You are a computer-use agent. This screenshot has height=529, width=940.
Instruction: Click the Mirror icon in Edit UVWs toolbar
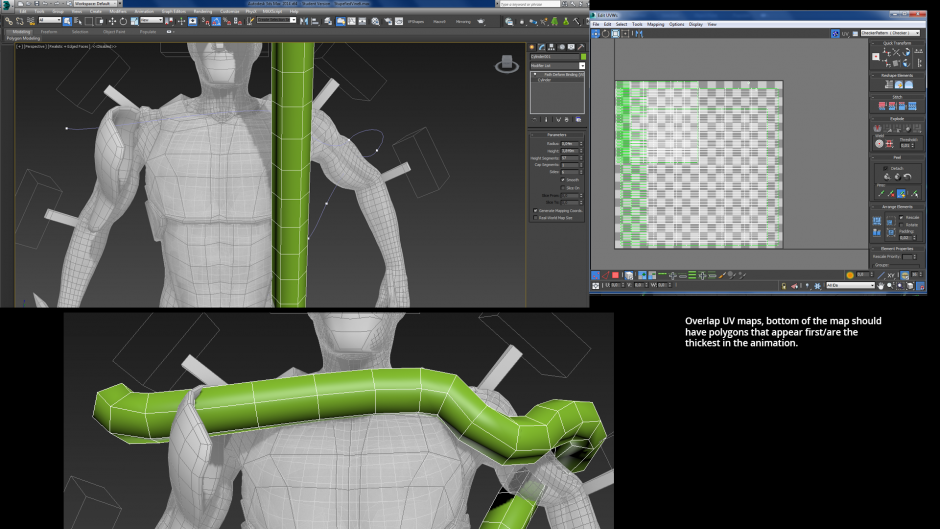638,34
